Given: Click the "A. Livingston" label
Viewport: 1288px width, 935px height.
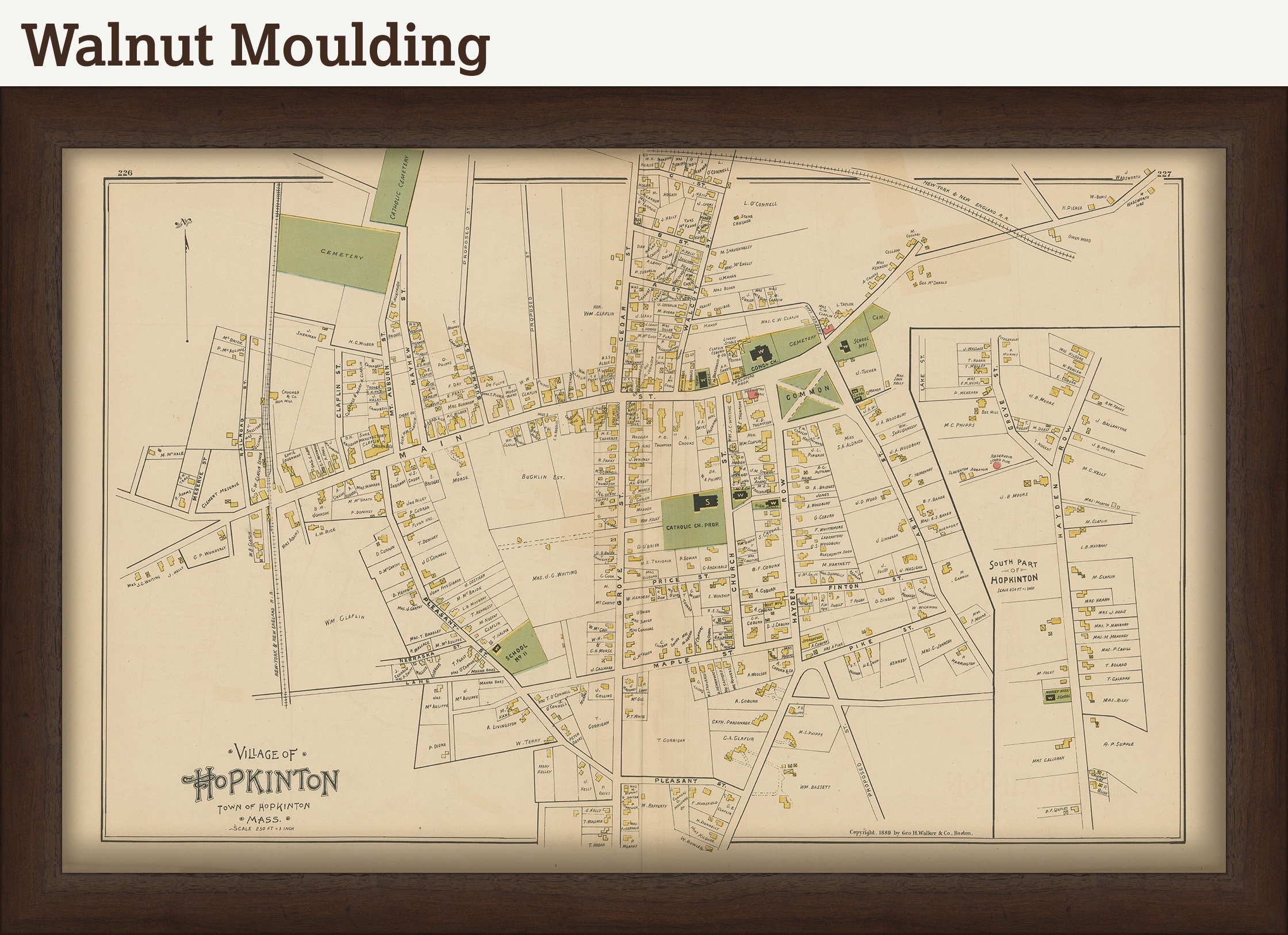Looking at the screenshot, I should [x=501, y=726].
